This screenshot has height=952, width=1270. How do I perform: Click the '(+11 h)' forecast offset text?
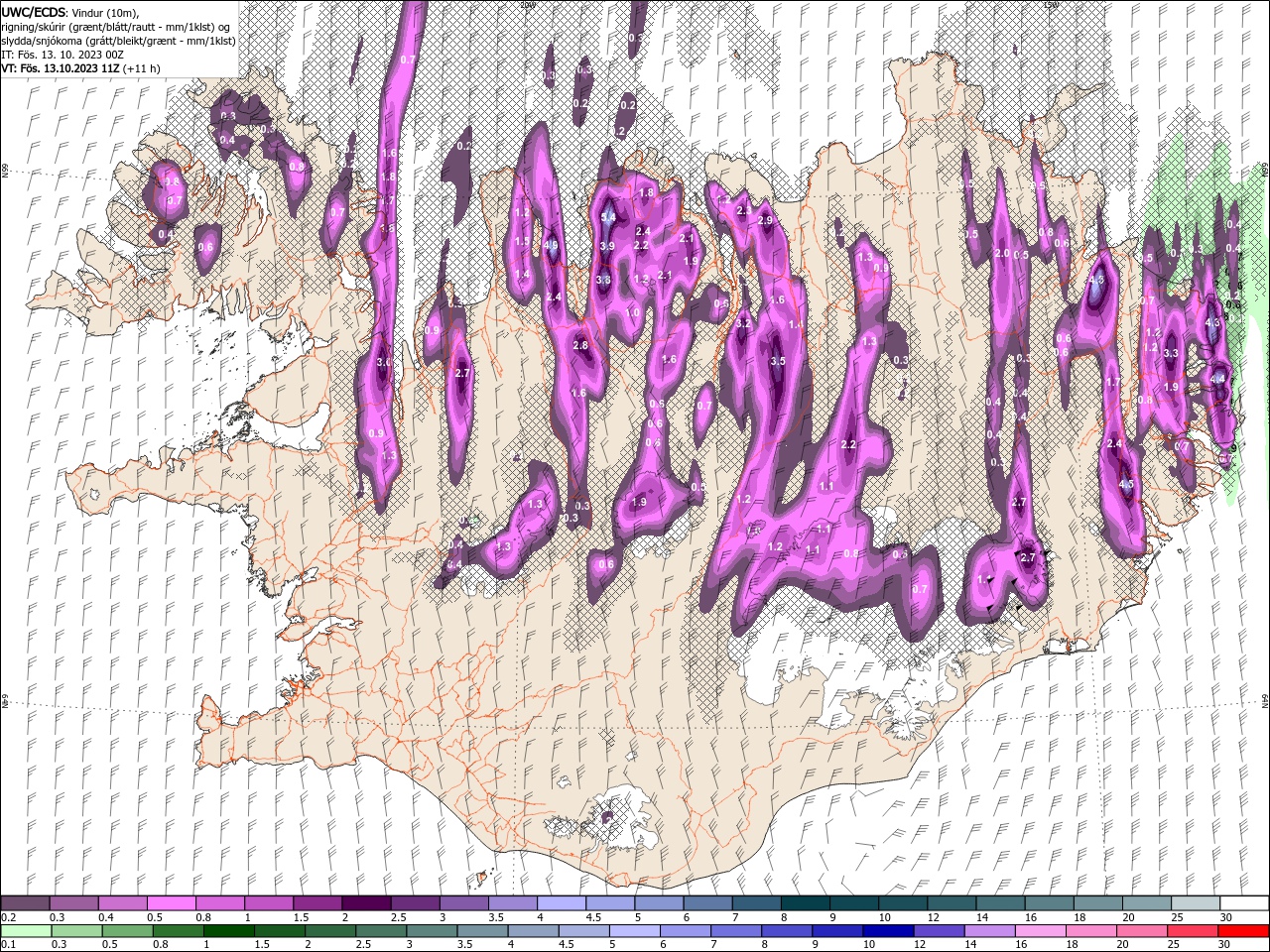tap(142, 68)
